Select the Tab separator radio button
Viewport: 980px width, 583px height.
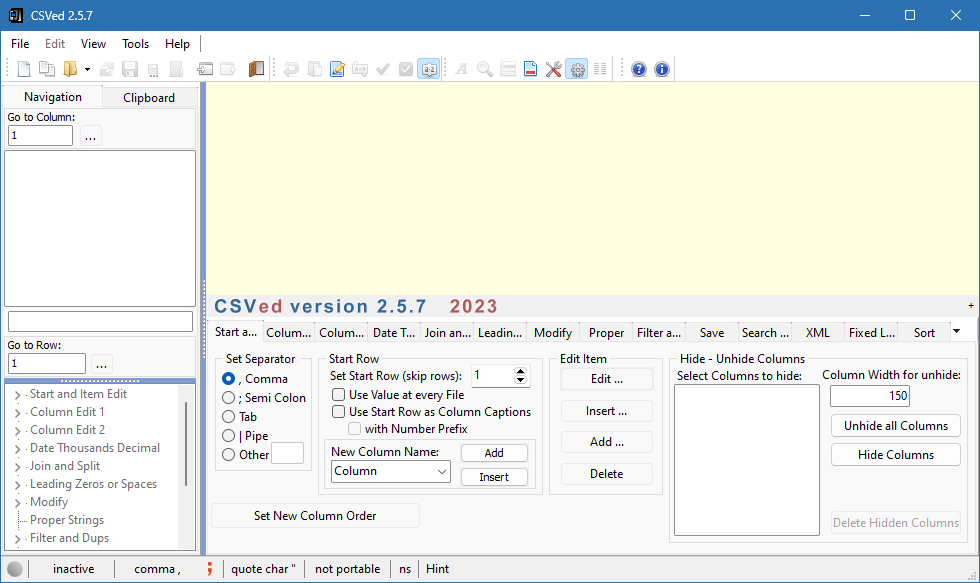pyautogui.click(x=229, y=417)
